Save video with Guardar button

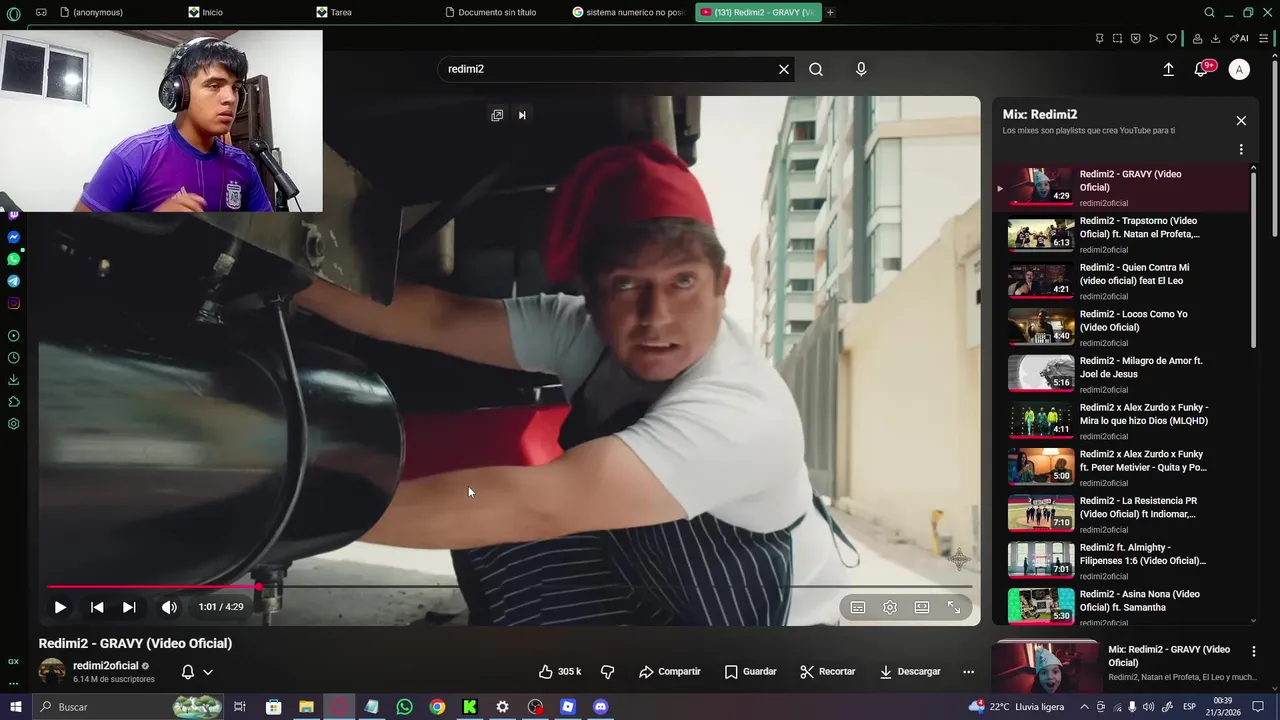tap(750, 672)
